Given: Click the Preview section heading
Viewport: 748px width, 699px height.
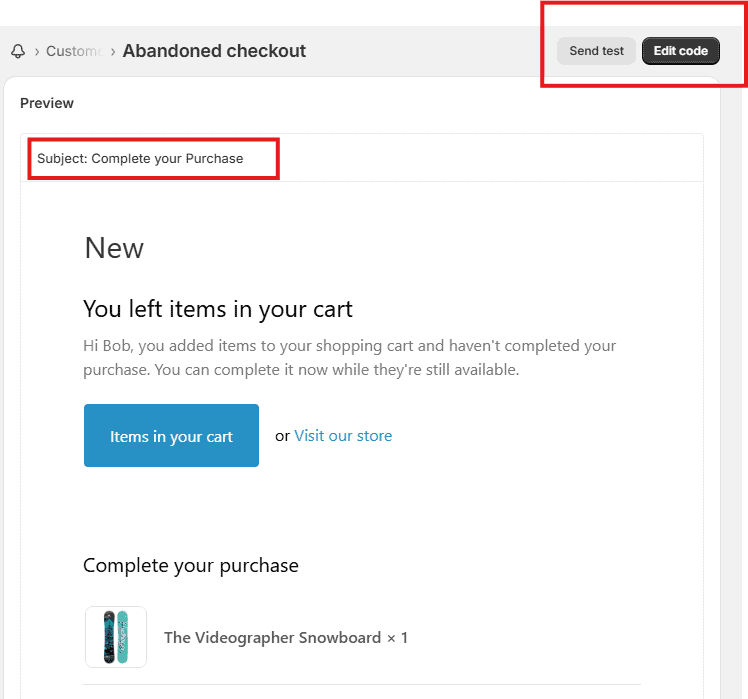Looking at the screenshot, I should point(47,103).
